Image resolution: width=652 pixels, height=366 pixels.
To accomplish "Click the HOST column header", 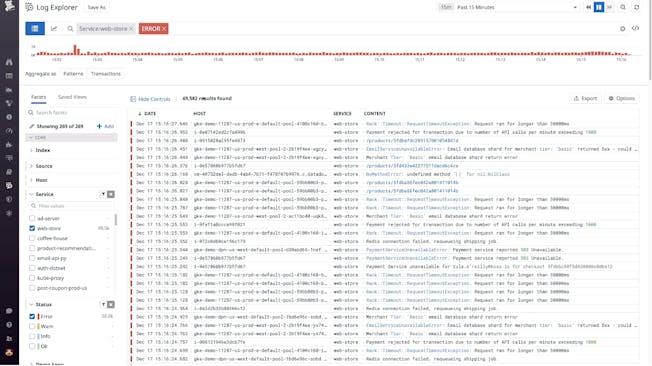I will coord(200,114).
